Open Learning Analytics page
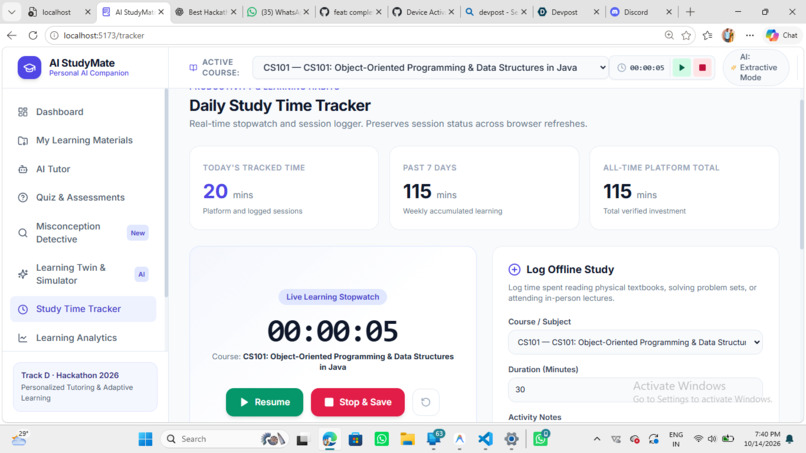 tap(76, 338)
